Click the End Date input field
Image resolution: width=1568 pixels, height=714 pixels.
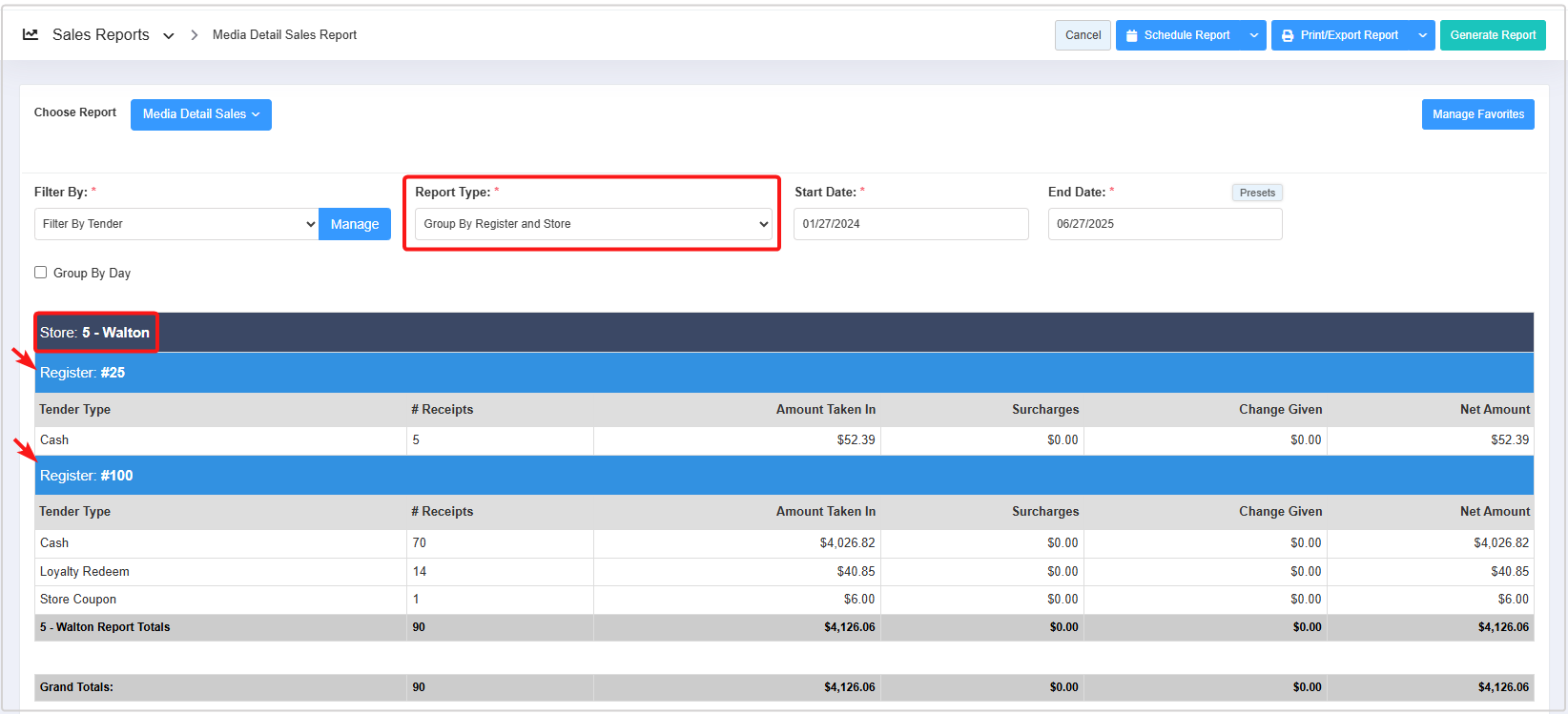coord(1165,224)
